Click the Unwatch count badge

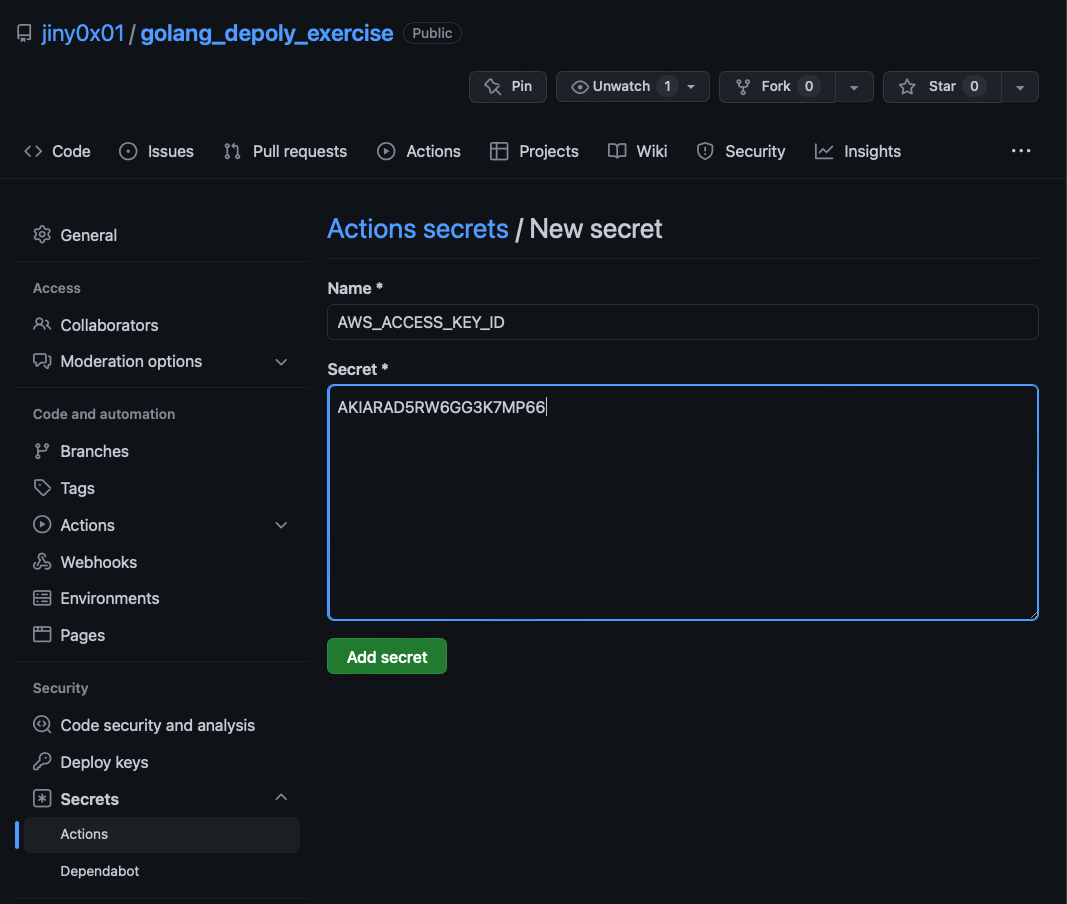668,86
